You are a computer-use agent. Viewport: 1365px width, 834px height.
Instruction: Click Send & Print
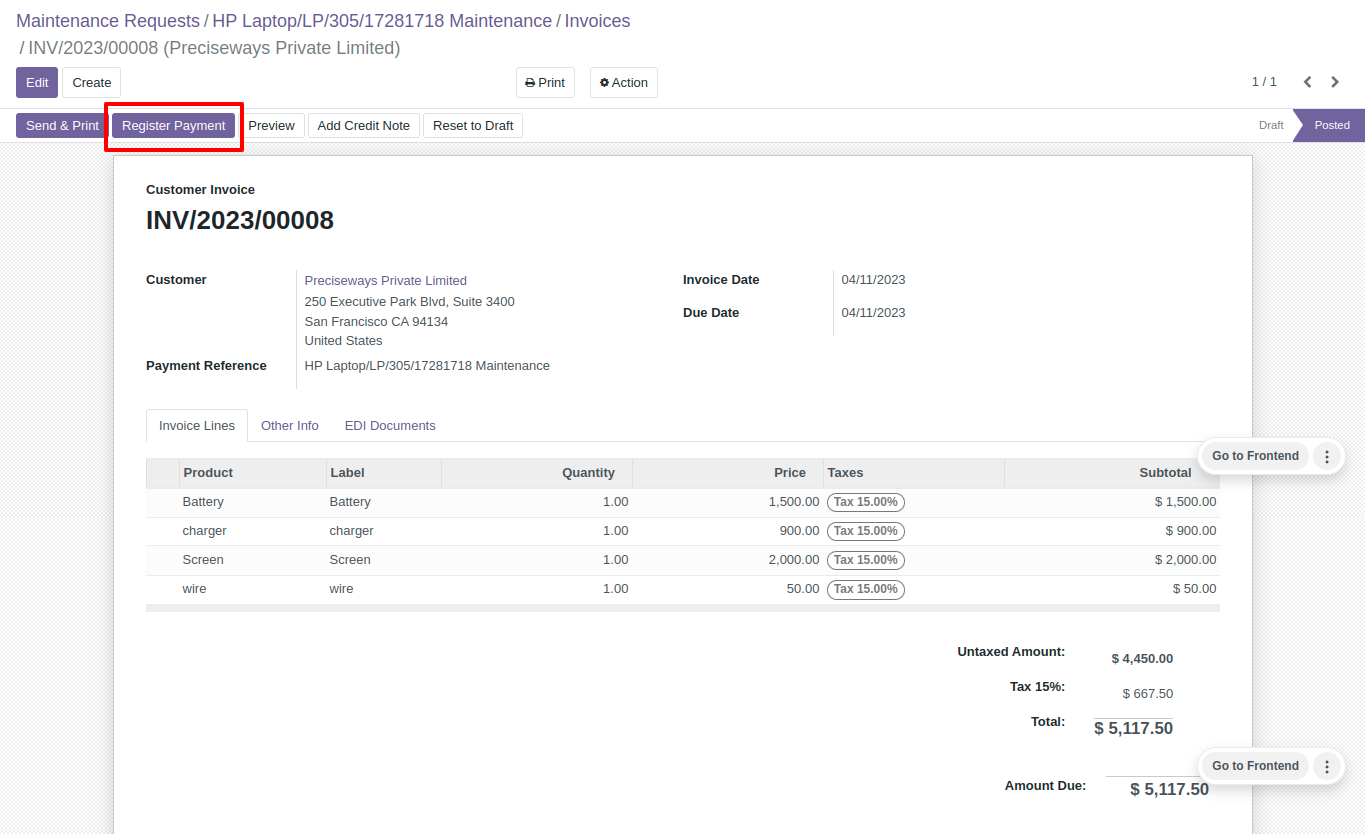click(62, 126)
